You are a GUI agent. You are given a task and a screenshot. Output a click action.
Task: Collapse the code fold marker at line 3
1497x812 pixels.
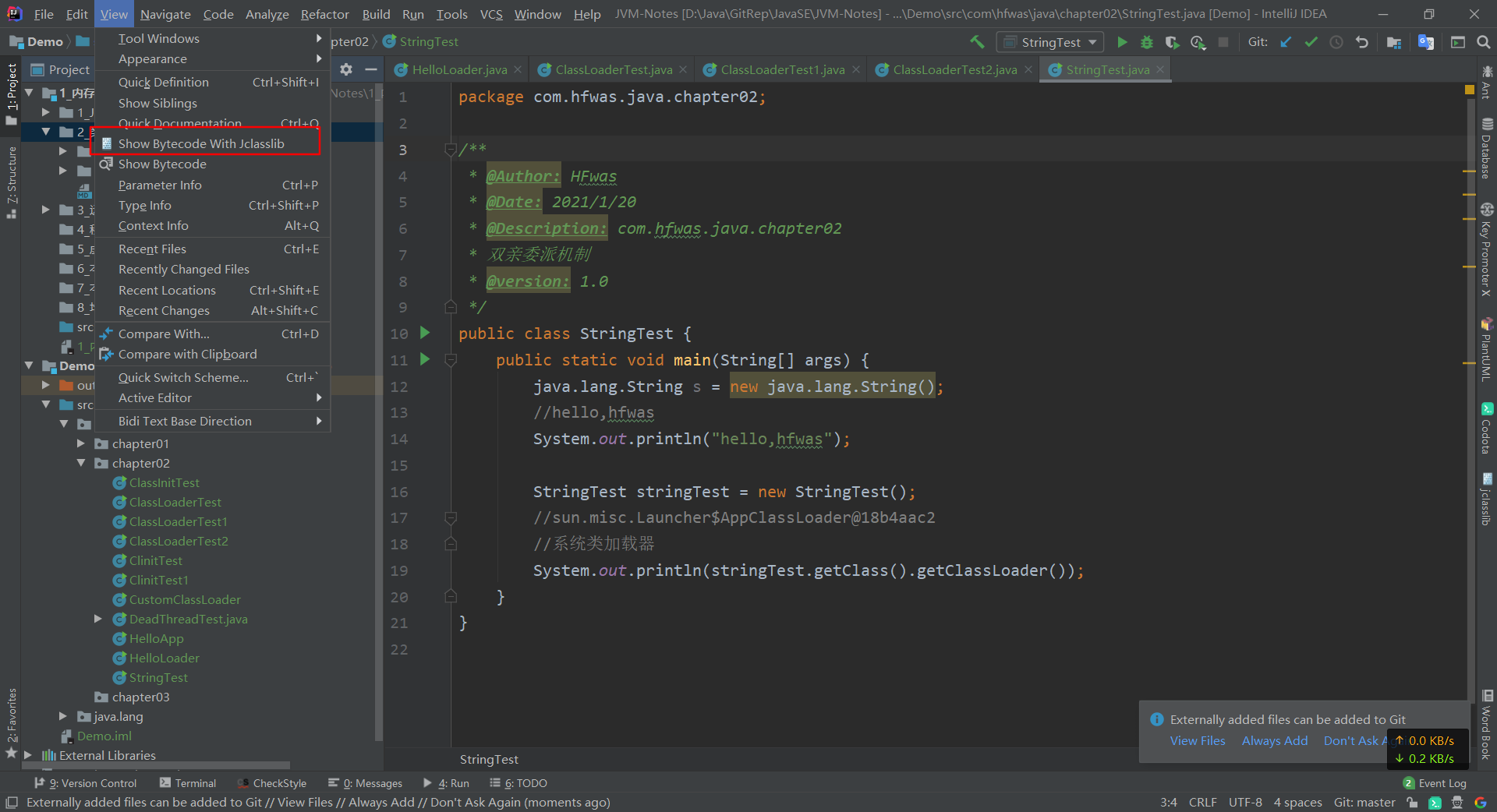tap(450, 150)
